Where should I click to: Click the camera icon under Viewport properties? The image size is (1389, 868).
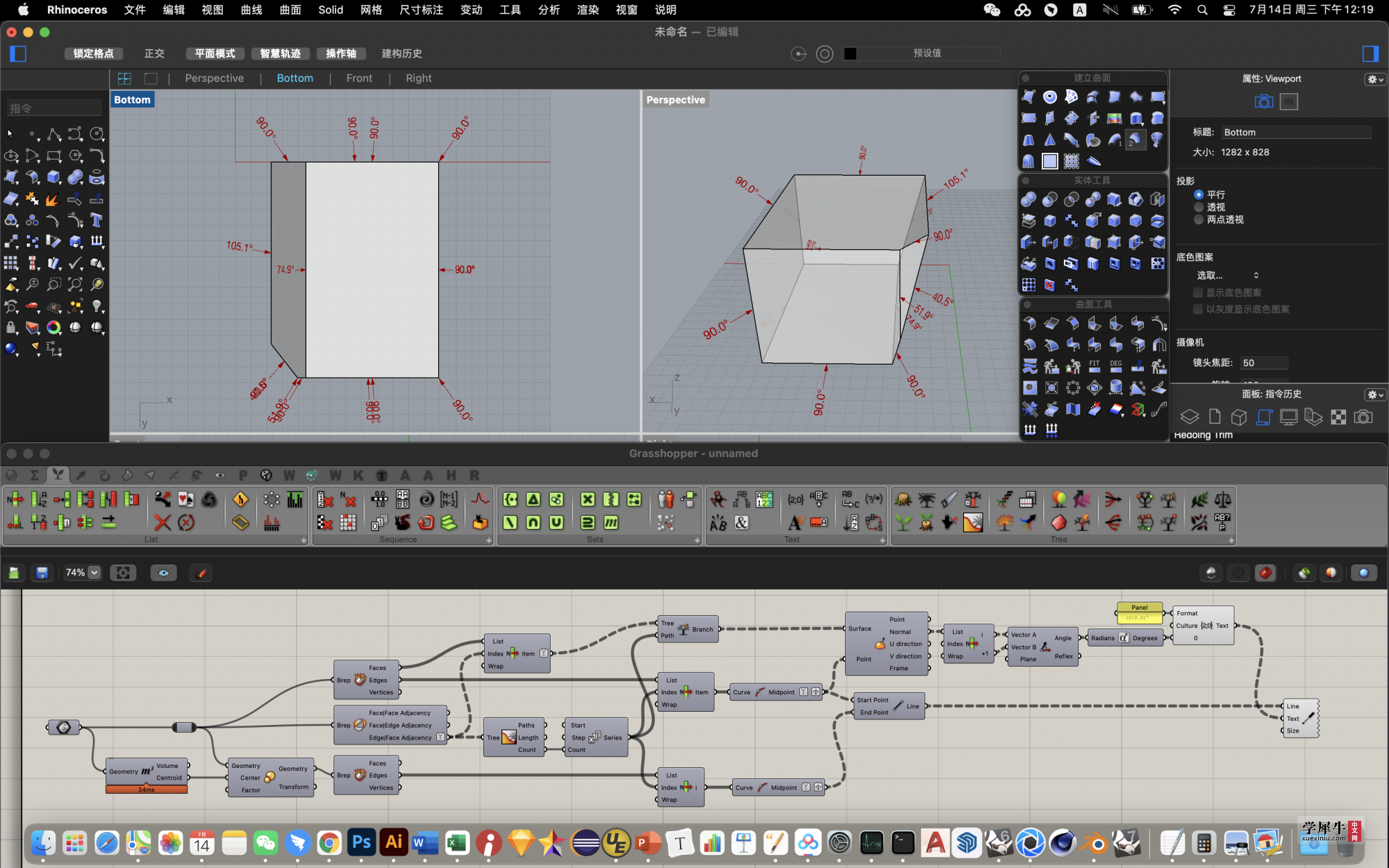point(1264,102)
